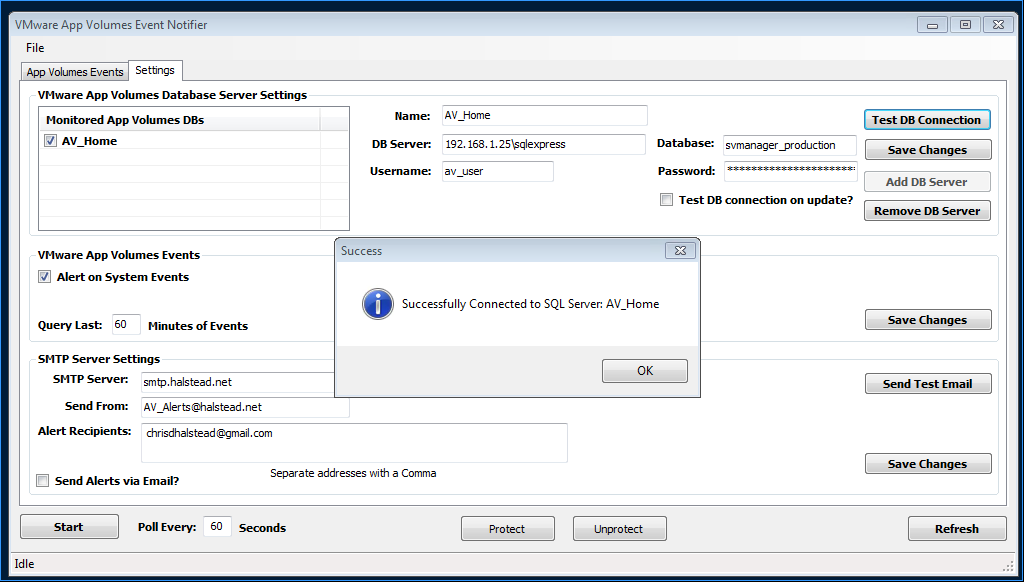Toggle the AV_Home monitored database checkbox
Image resolution: width=1024 pixels, height=582 pixels.
[x=51, y=142]
